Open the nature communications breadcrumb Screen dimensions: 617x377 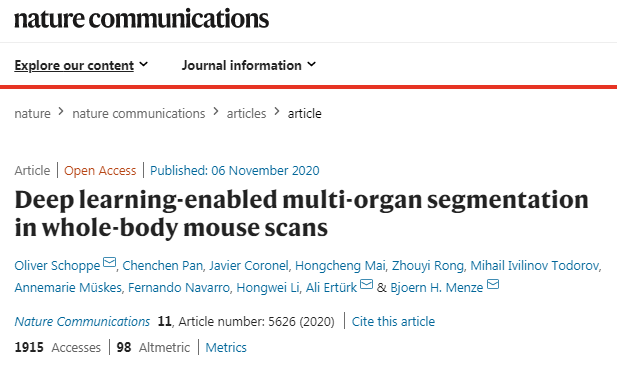[x=139, y=114]
